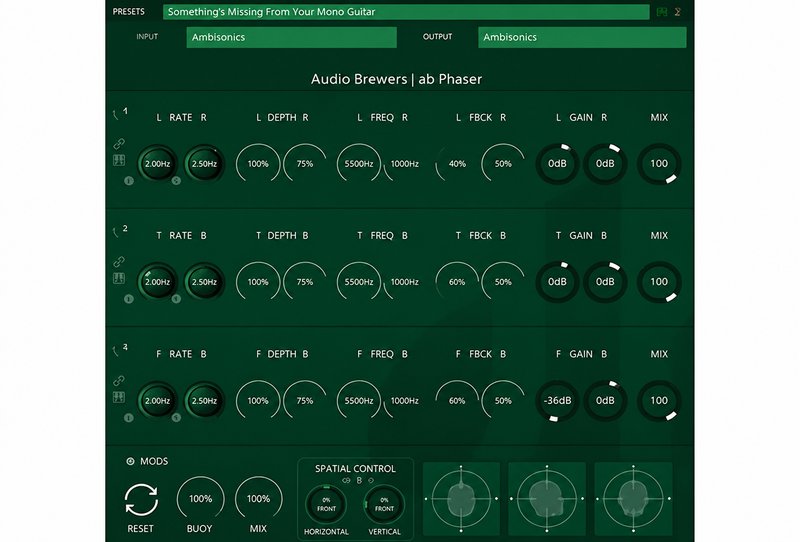Click the HORIZONTAL spatial control knob
The width and height of the screenshot is (800, 542).
(x=327, y=505)
